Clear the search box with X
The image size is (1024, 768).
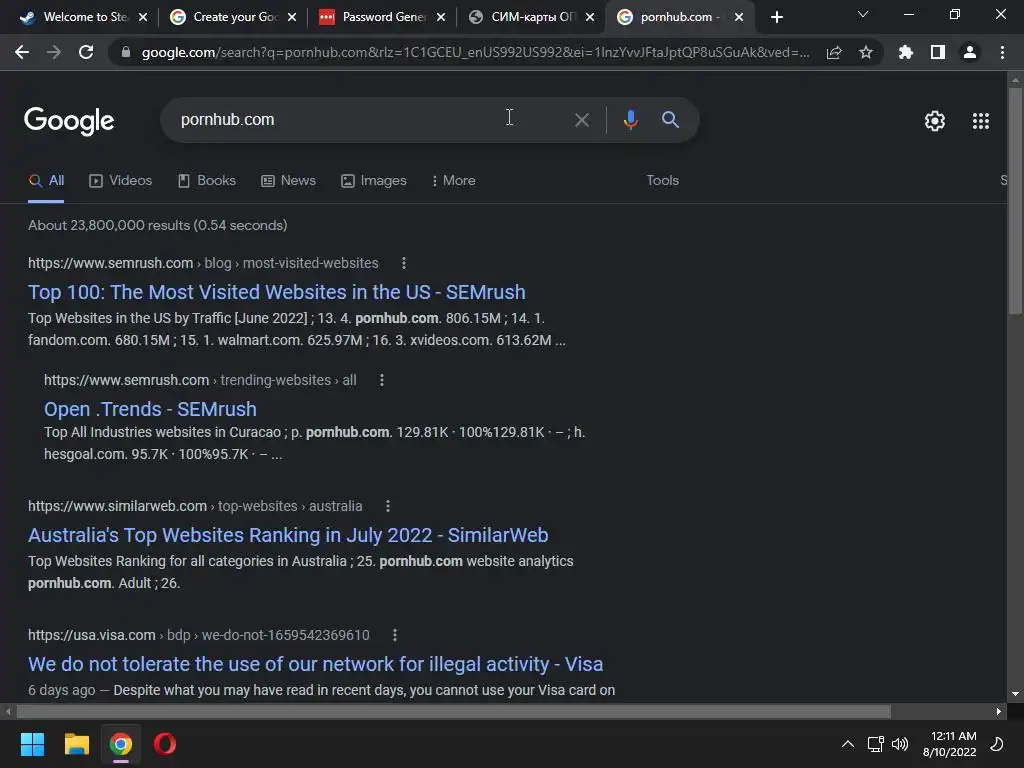coord(581,120)
